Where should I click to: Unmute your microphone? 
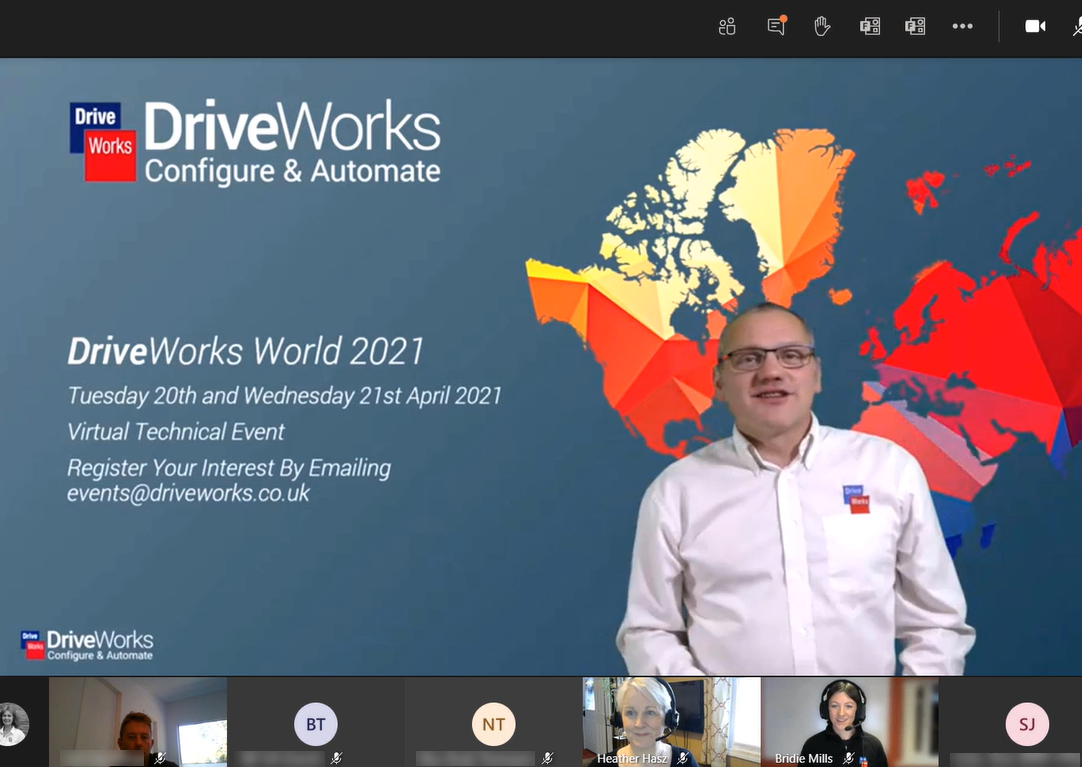[x=1077, y=26]
